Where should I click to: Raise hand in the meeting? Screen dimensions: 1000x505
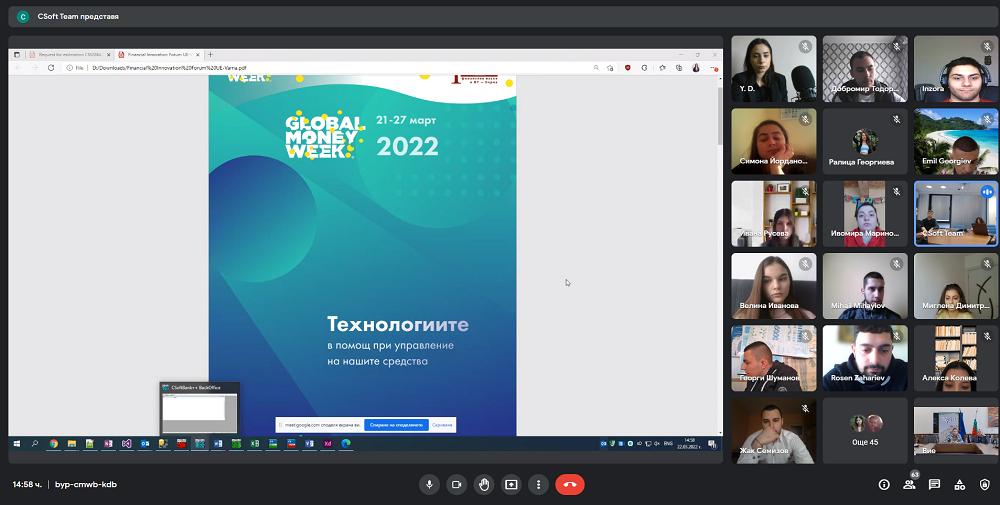tap(484, 485)
